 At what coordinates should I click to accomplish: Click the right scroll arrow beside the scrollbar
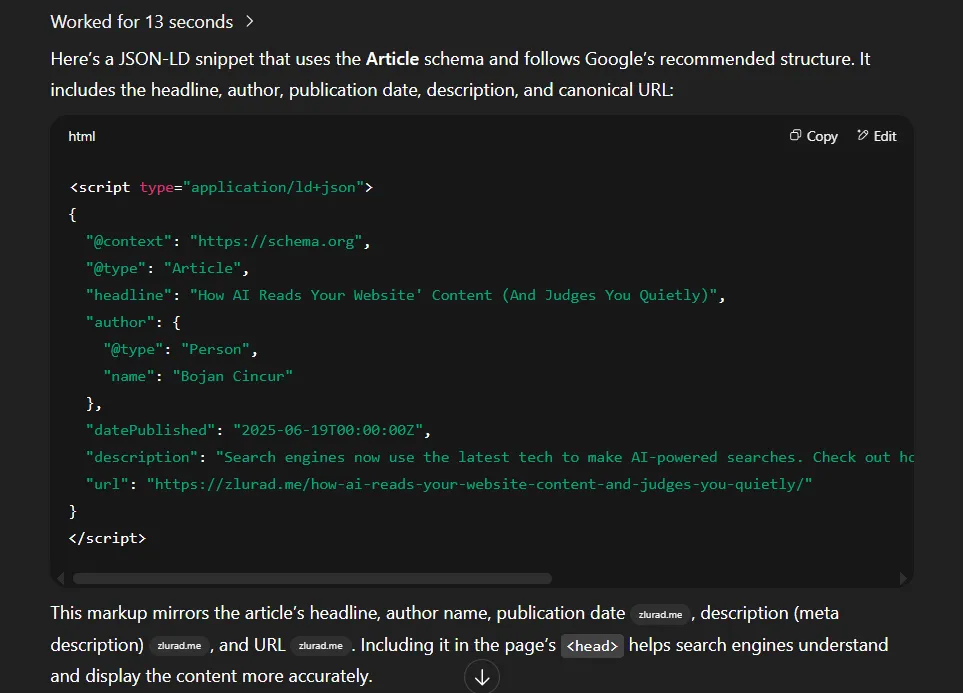pos(903,578)
